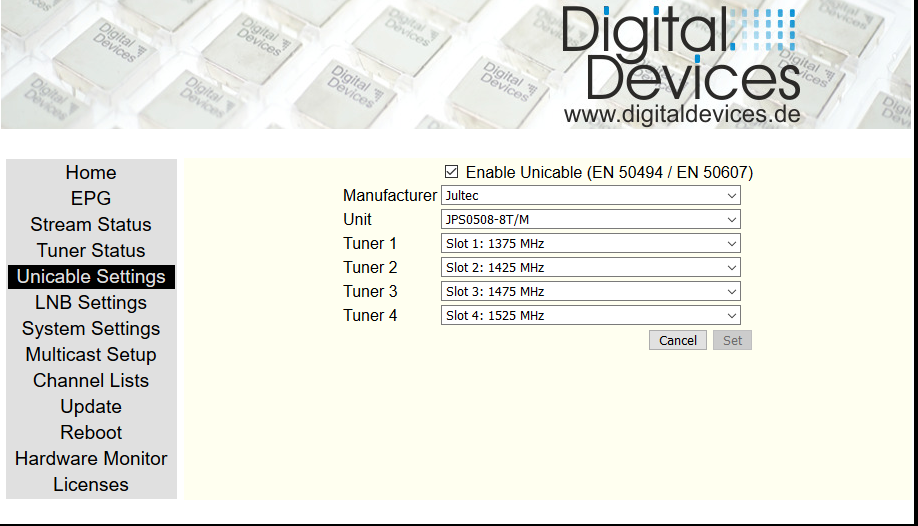Open the Tuner 3 slot dropdown
918x526 pixels.
pyautogui.click(x=590, y=292)
